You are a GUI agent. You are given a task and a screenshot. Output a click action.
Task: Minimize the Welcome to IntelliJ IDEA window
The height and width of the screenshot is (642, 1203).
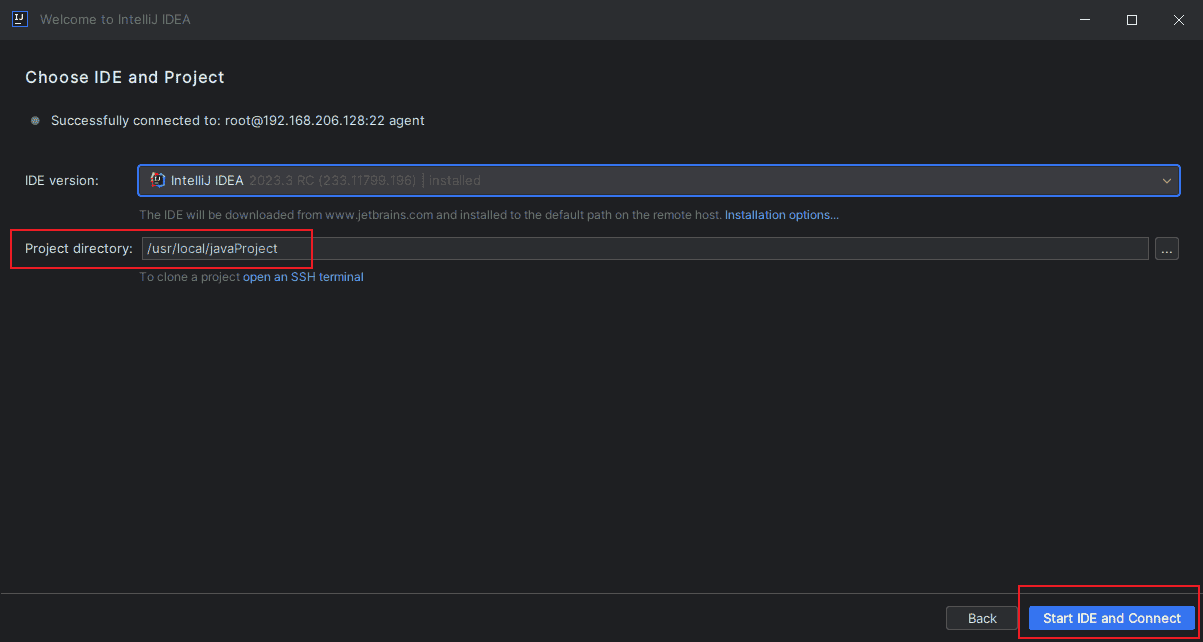pos(1084,19)
